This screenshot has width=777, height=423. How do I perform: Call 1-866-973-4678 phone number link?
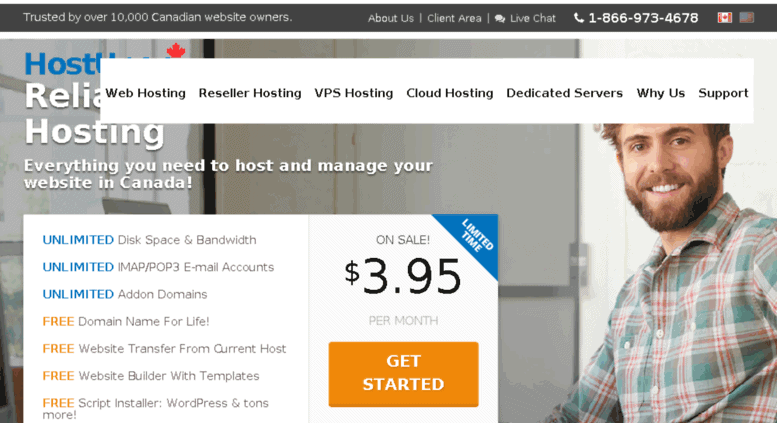(643, 18)
